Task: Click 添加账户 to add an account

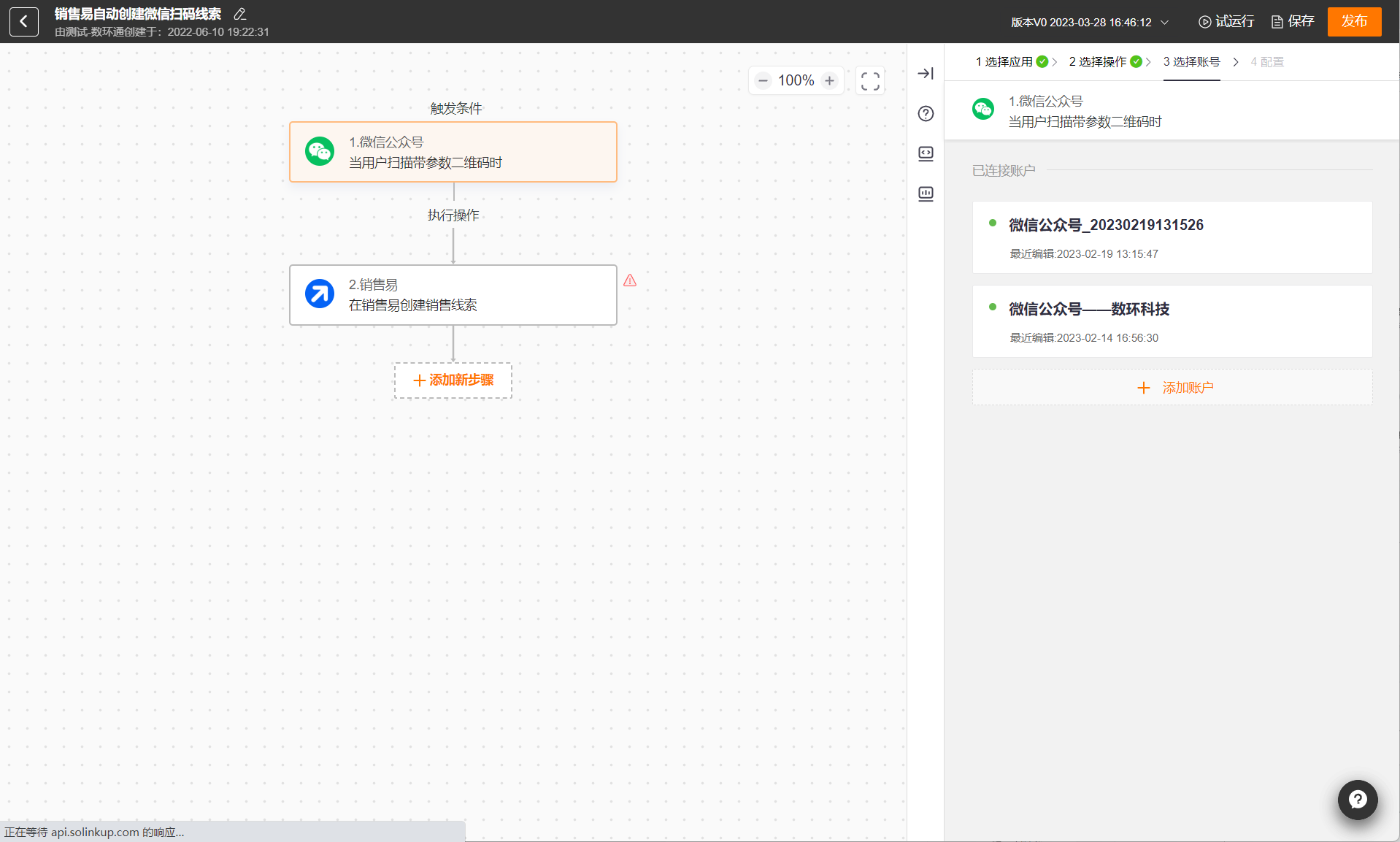Action: coord(1172,388)
